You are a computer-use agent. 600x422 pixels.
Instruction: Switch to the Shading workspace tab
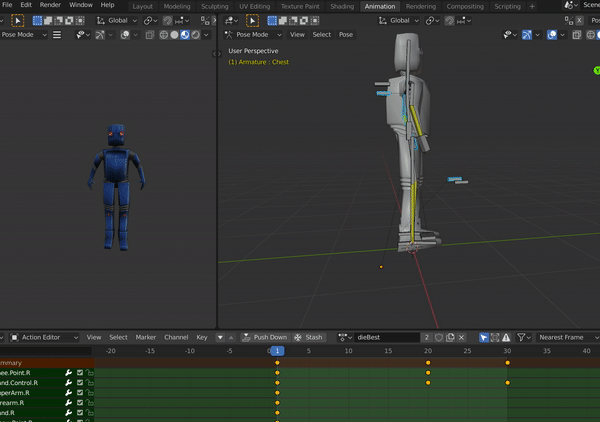pos(340,5)
